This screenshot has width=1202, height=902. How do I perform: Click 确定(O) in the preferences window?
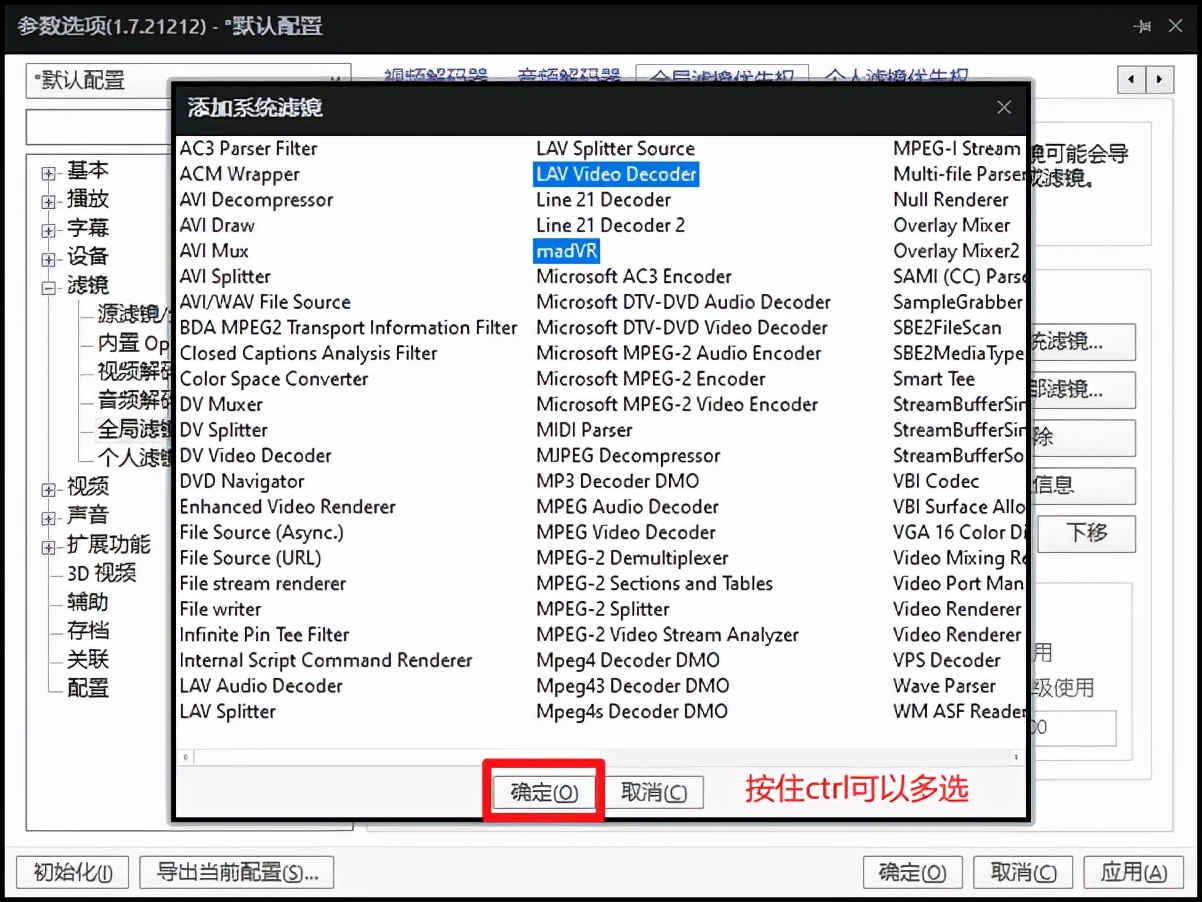(913, 872)
